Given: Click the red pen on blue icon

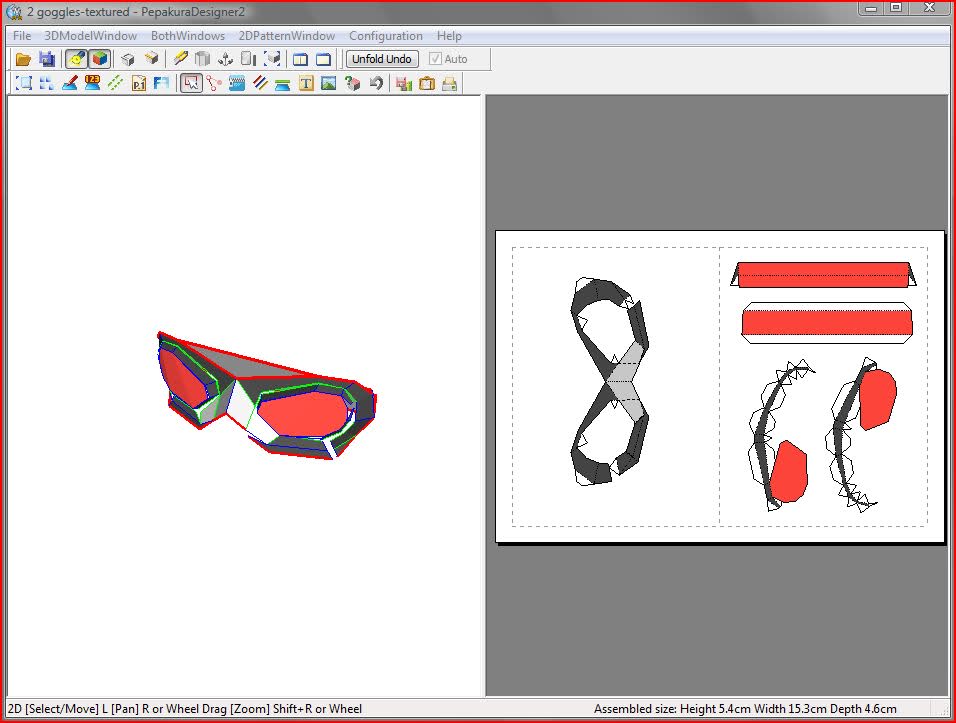Looking at the screenshot, I should pyautogui.click(x=70, y=83).
